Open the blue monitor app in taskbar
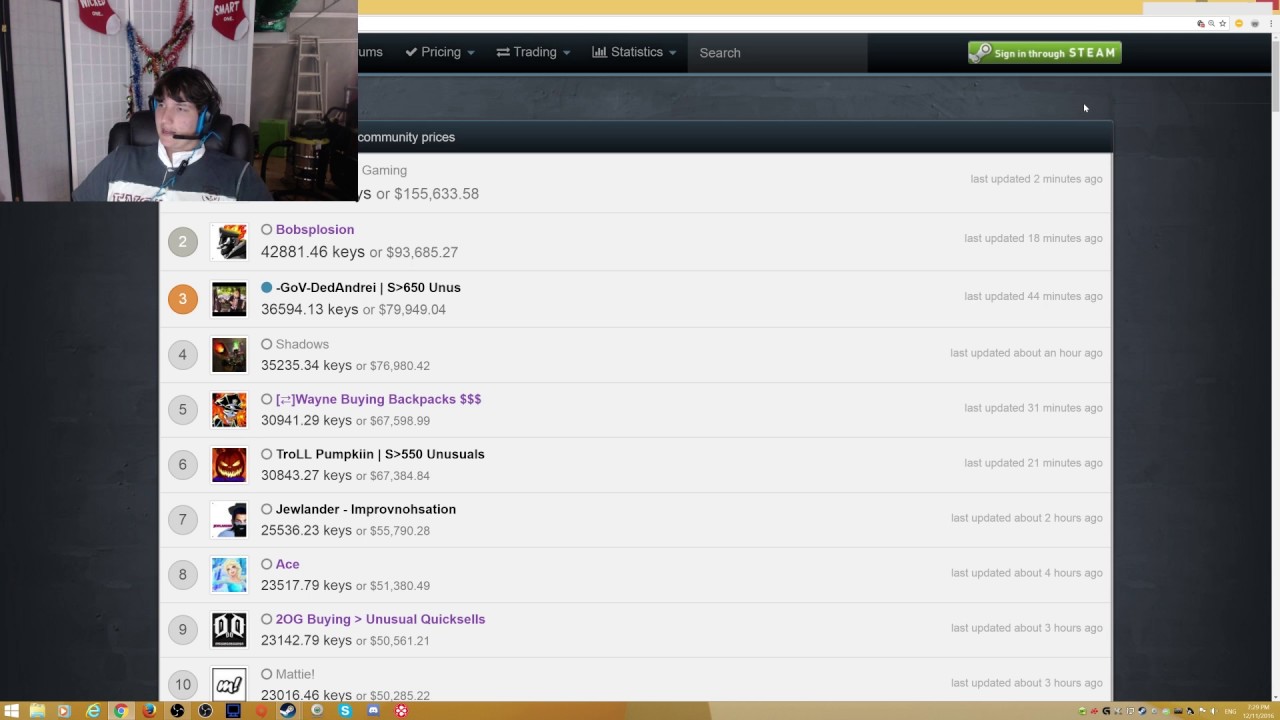 click(233, 711)
